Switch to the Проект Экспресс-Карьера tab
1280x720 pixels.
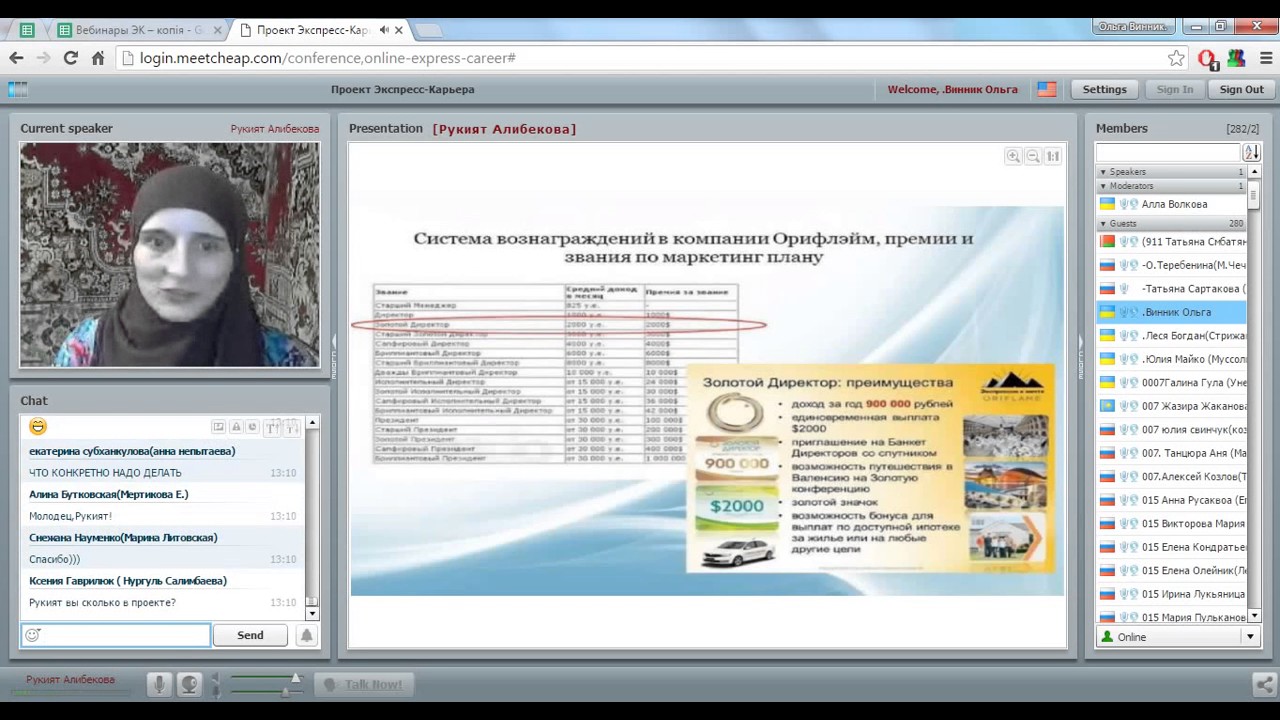tap(320, 30)
